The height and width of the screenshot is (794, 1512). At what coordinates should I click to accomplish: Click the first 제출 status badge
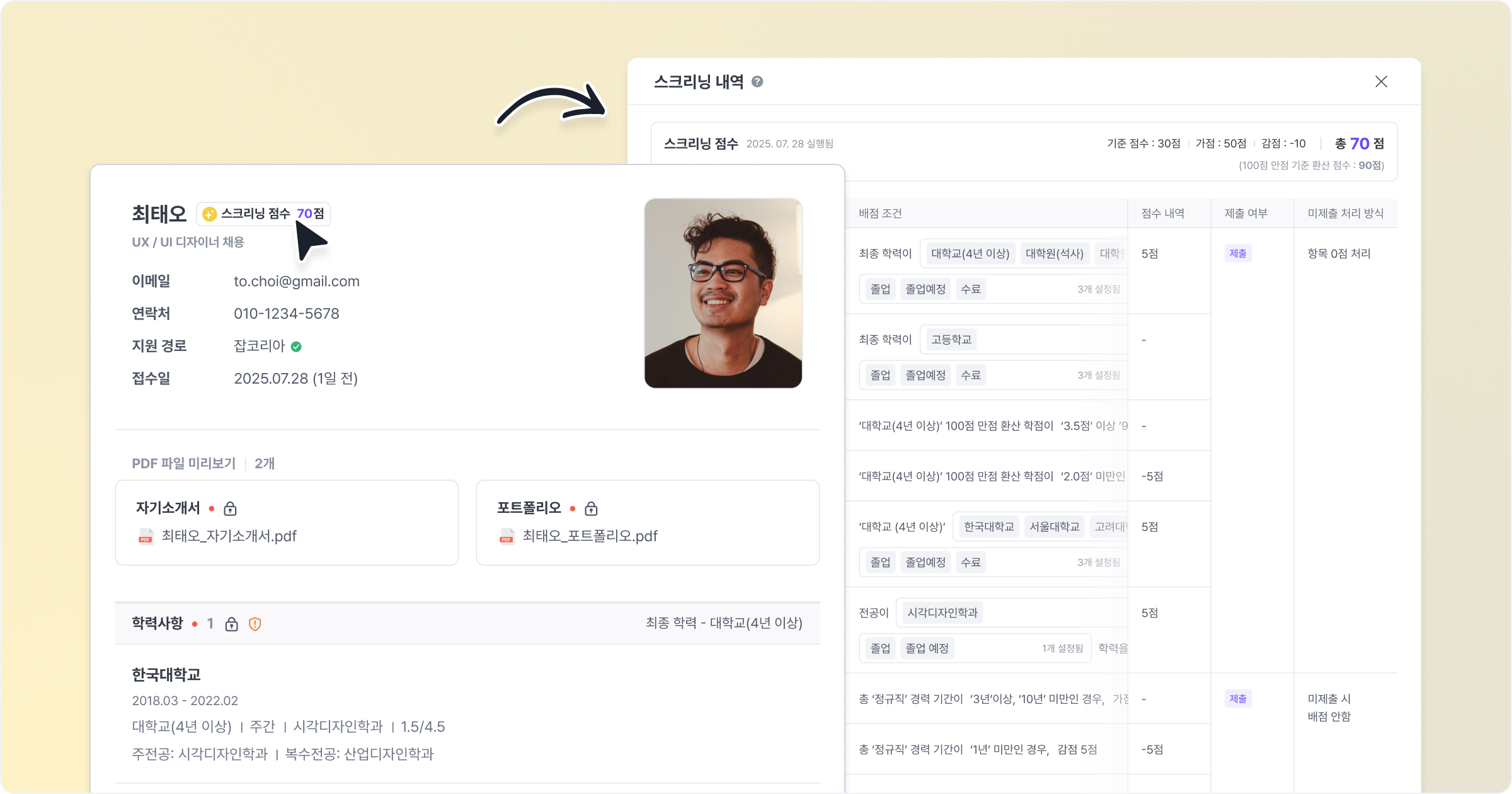(1238, 254)
